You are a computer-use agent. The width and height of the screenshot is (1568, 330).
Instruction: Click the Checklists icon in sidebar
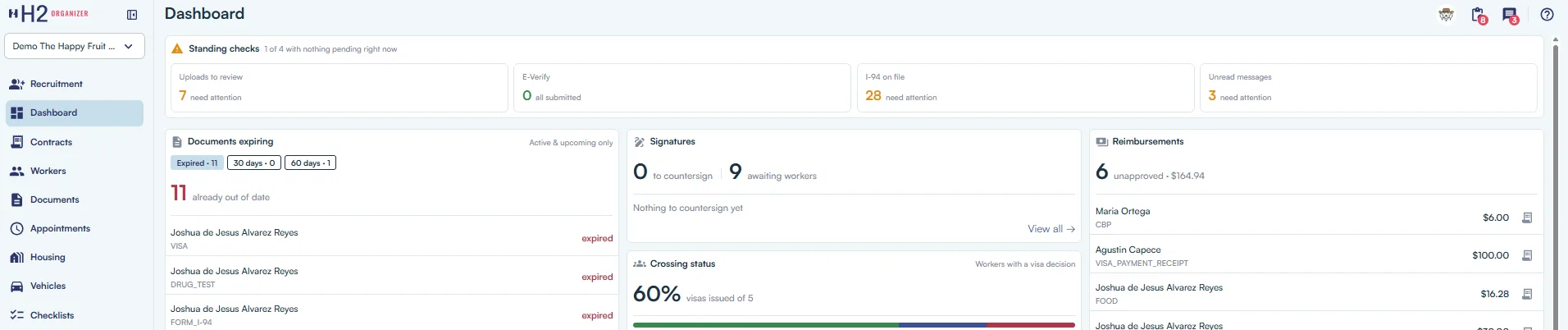coord(17,315)
